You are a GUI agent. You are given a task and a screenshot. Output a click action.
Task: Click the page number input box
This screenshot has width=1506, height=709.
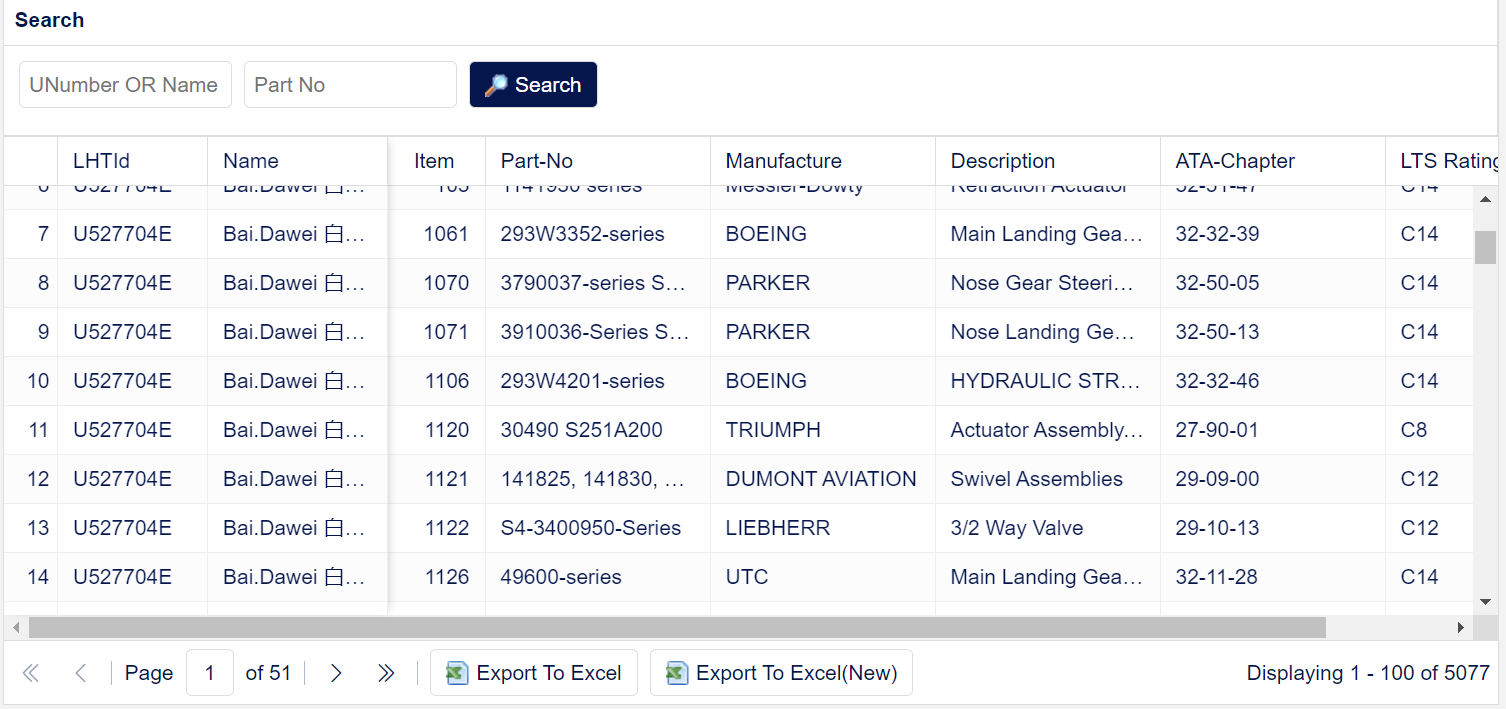pyautogui.click(x=210, y=673)
